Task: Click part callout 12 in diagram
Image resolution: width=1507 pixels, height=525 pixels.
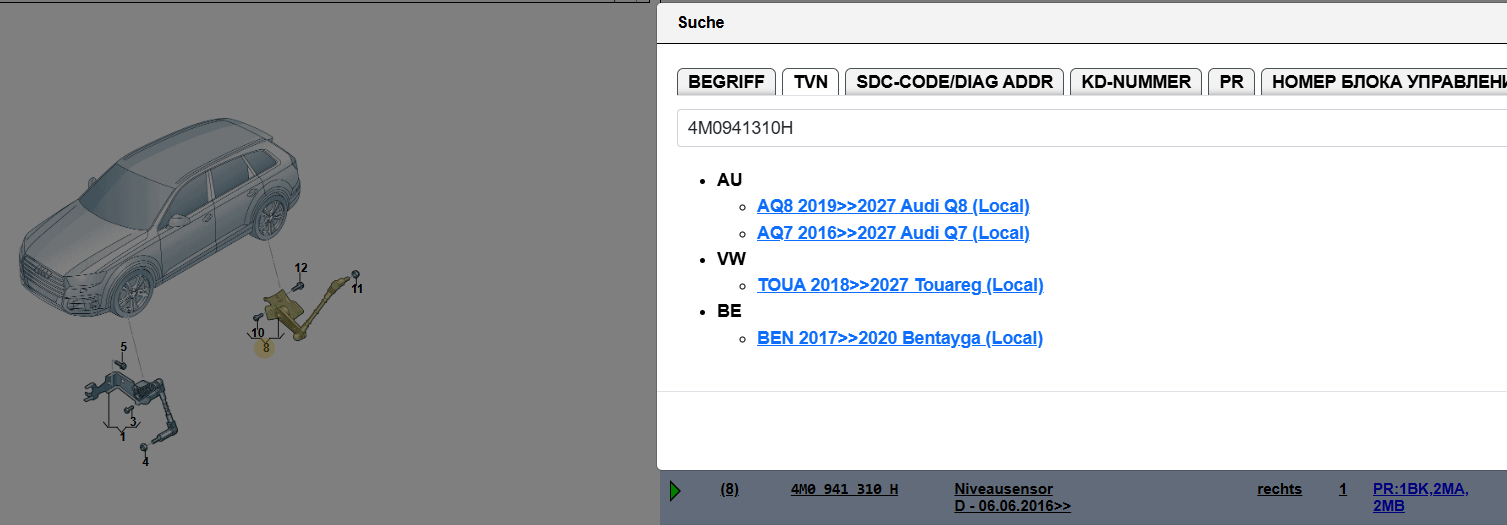Action: point(301,268)
